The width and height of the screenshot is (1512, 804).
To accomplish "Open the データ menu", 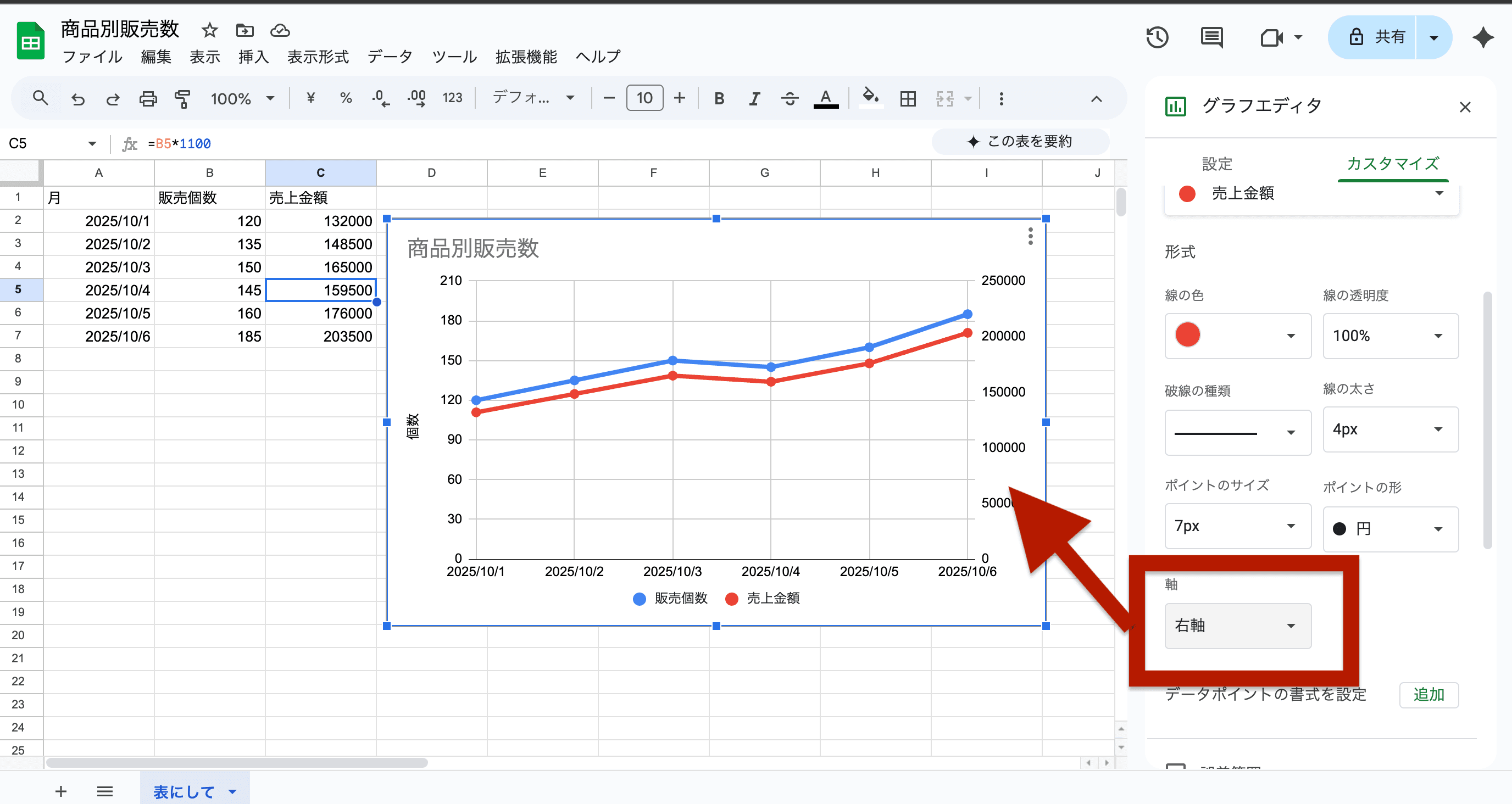I will tap(390, 57).
